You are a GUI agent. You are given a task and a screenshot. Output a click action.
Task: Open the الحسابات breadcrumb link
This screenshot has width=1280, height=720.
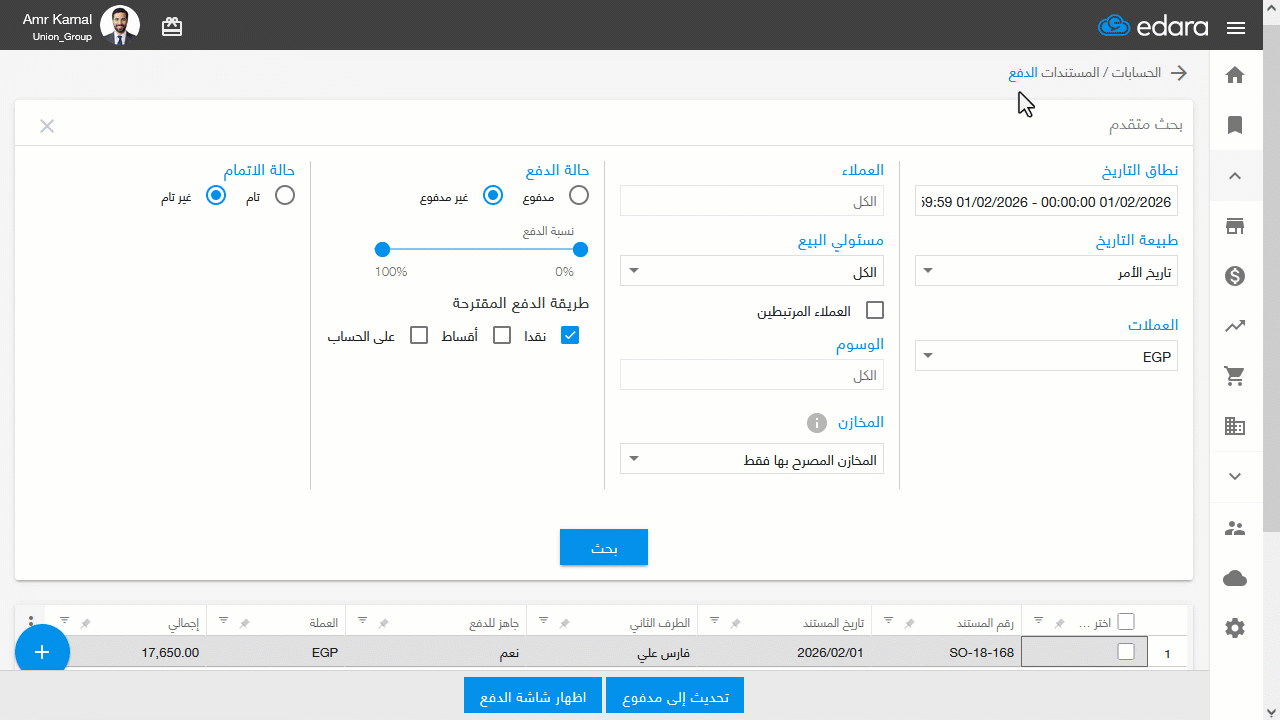tap(1138, 73)
